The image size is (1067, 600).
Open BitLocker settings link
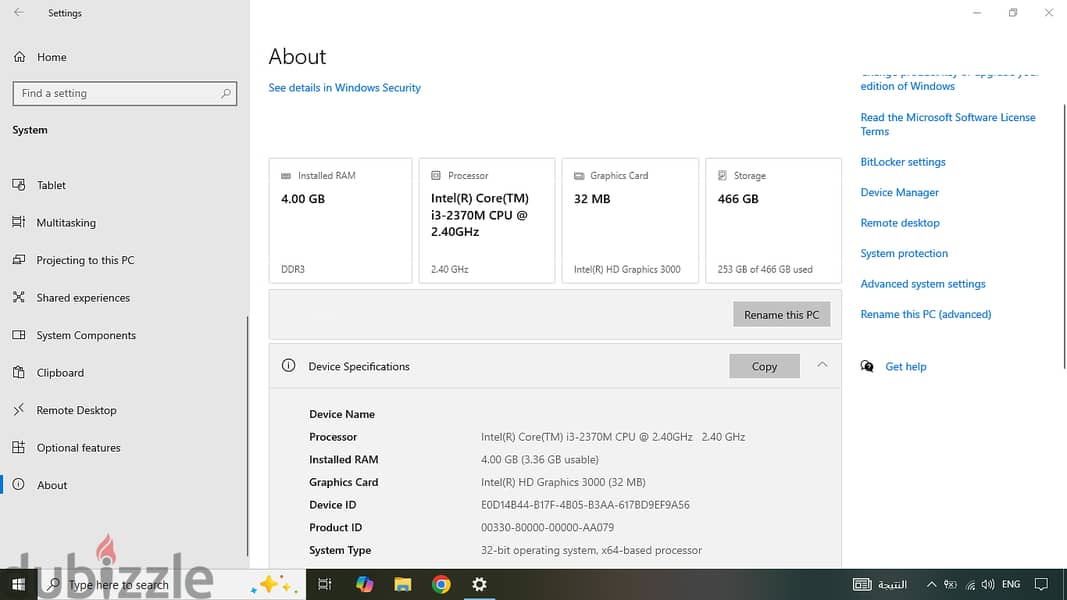902,162
